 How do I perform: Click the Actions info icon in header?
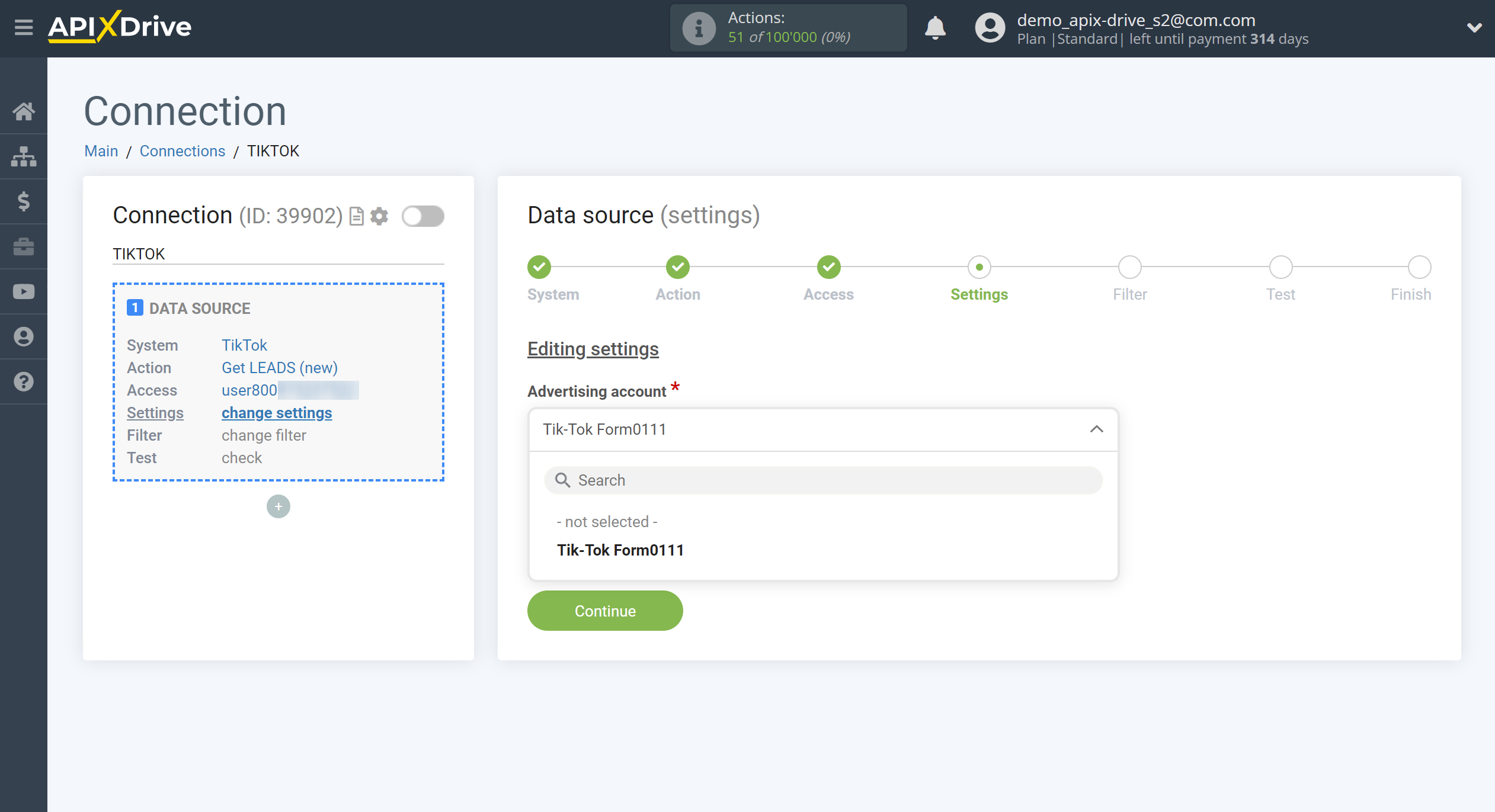(x=694, y=28)
